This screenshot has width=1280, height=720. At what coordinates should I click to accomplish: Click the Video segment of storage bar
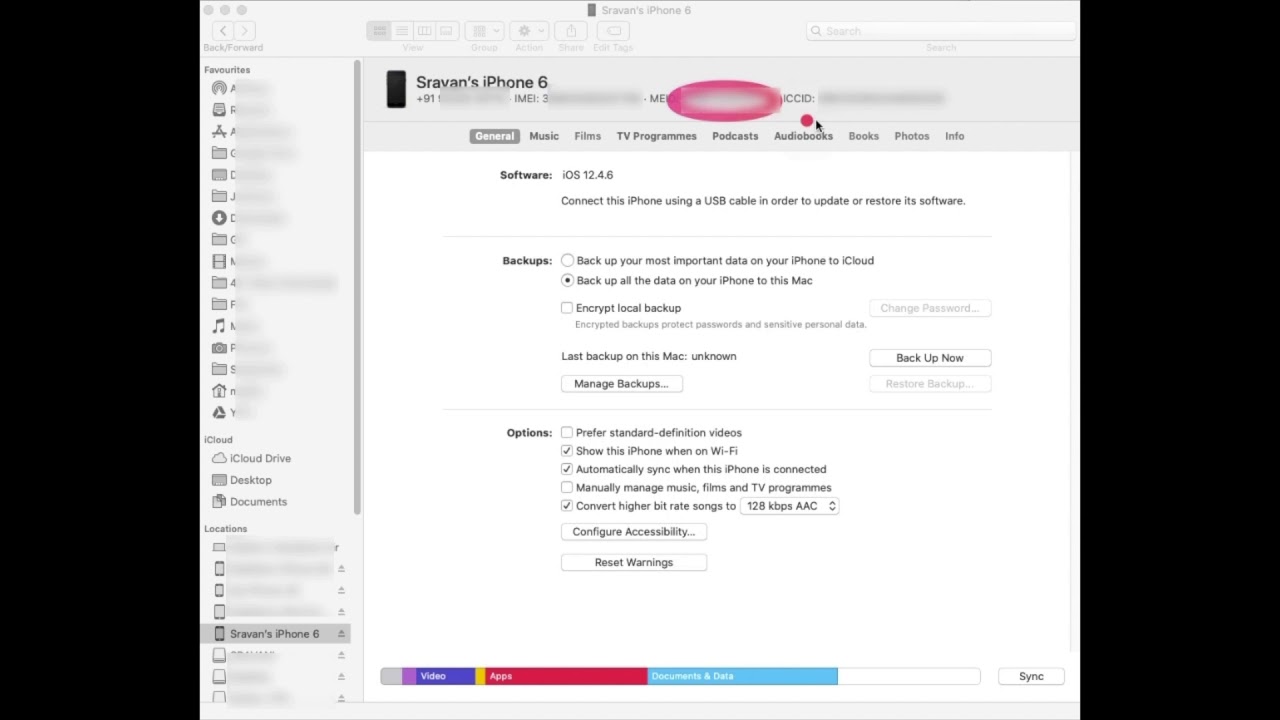point(445,677)
